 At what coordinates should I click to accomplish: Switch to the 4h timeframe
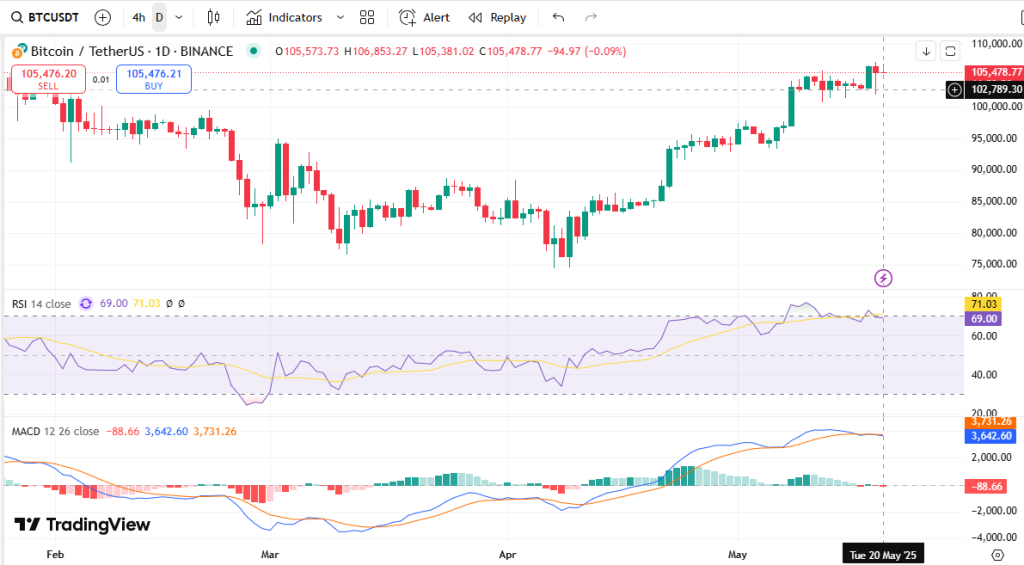[139, 17]
